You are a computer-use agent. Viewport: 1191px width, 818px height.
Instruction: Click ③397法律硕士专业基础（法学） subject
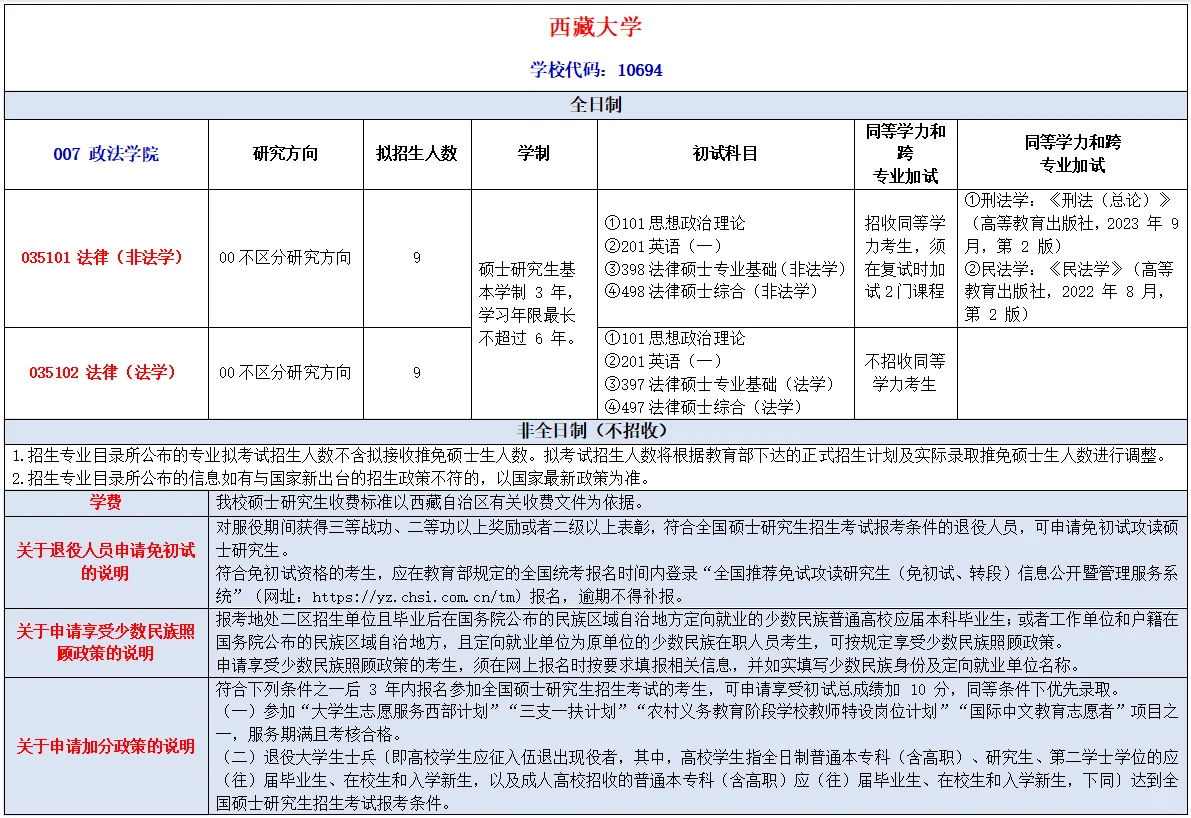pos(719,384)
